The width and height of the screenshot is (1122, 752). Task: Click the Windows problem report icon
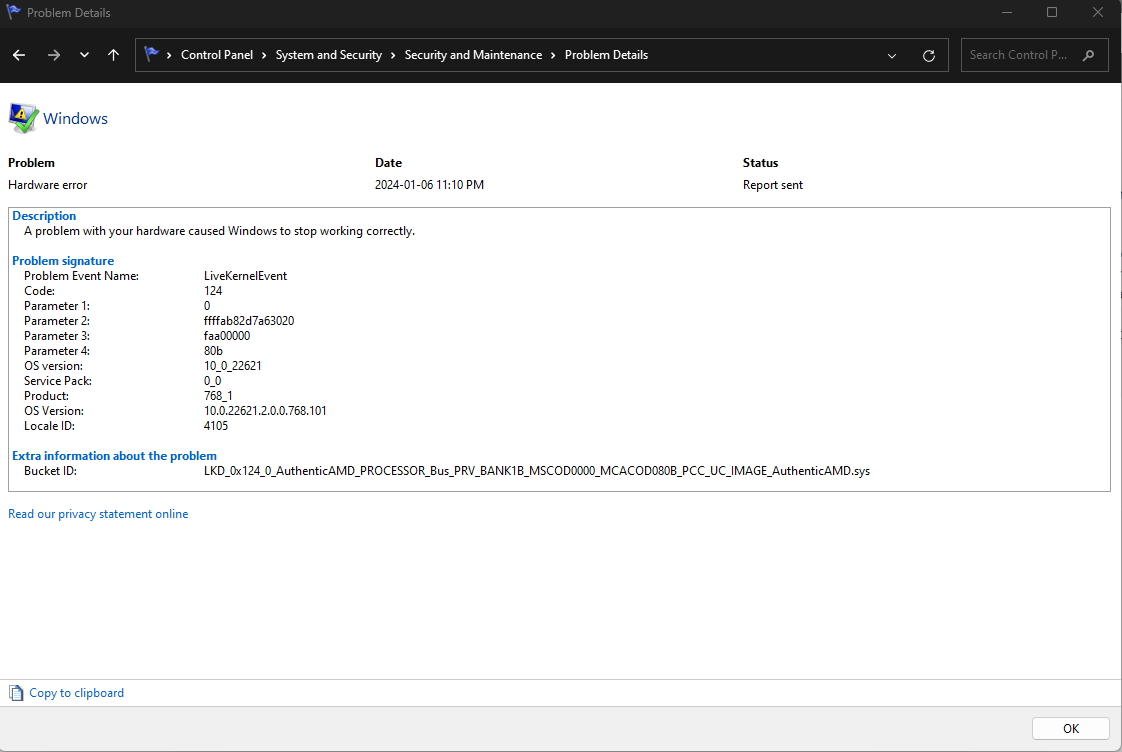click(23, 118)
